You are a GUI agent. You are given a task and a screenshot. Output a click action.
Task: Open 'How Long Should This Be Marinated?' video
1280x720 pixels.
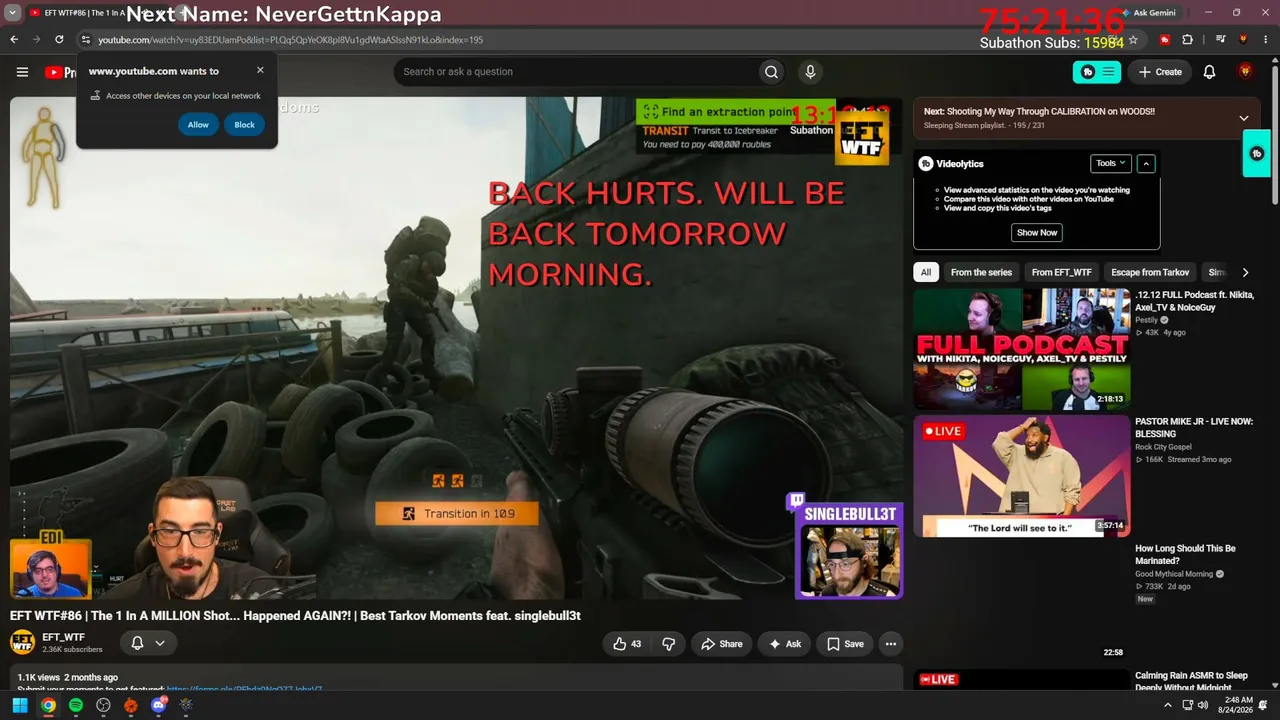pyautogui.click(x=1185, y=555)
